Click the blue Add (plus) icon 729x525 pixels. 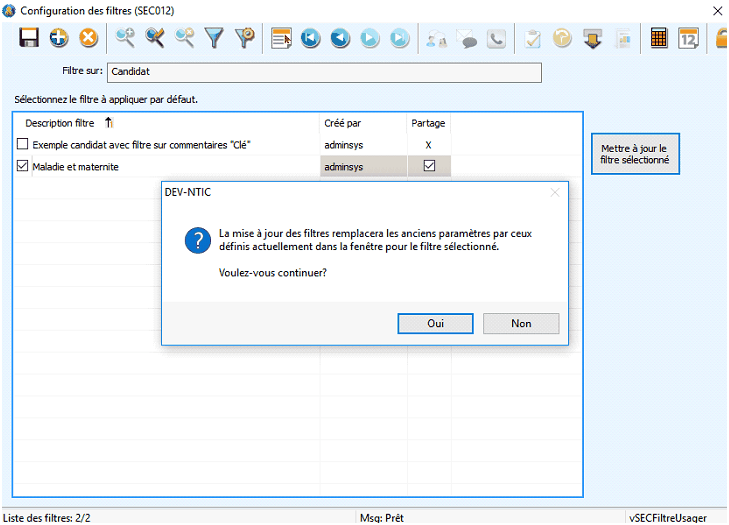[59, 38]
